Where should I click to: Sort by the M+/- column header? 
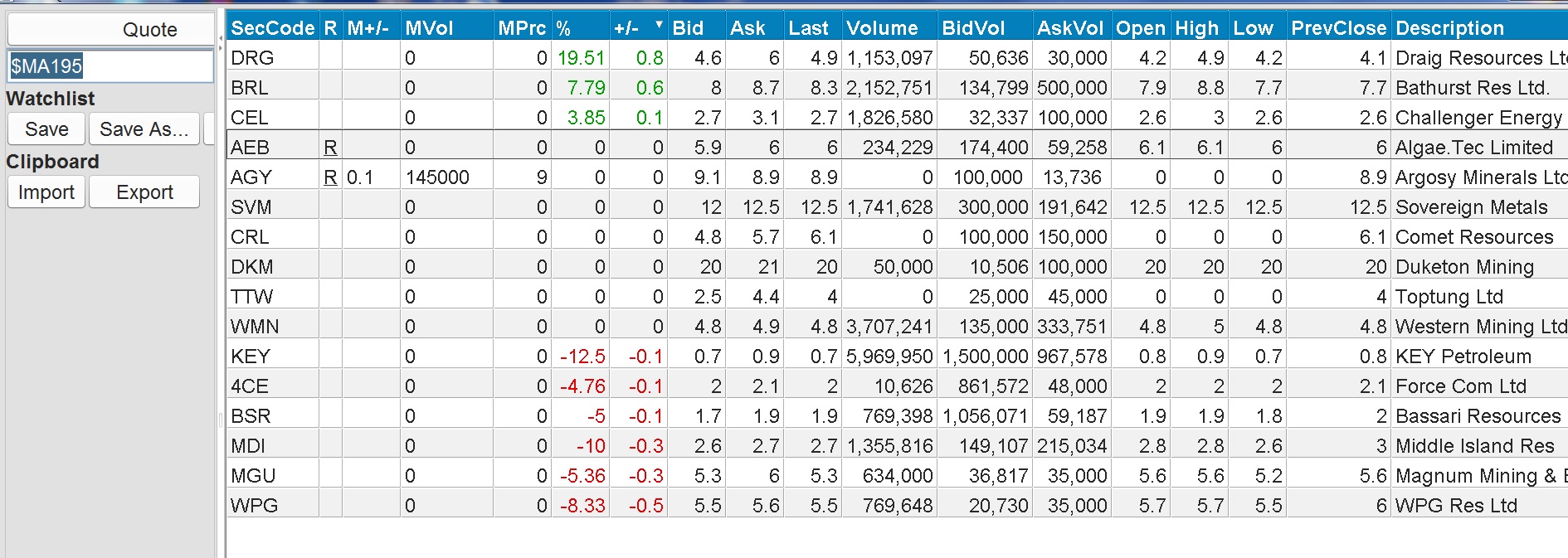pyautogui.click(x=371, y=27)
